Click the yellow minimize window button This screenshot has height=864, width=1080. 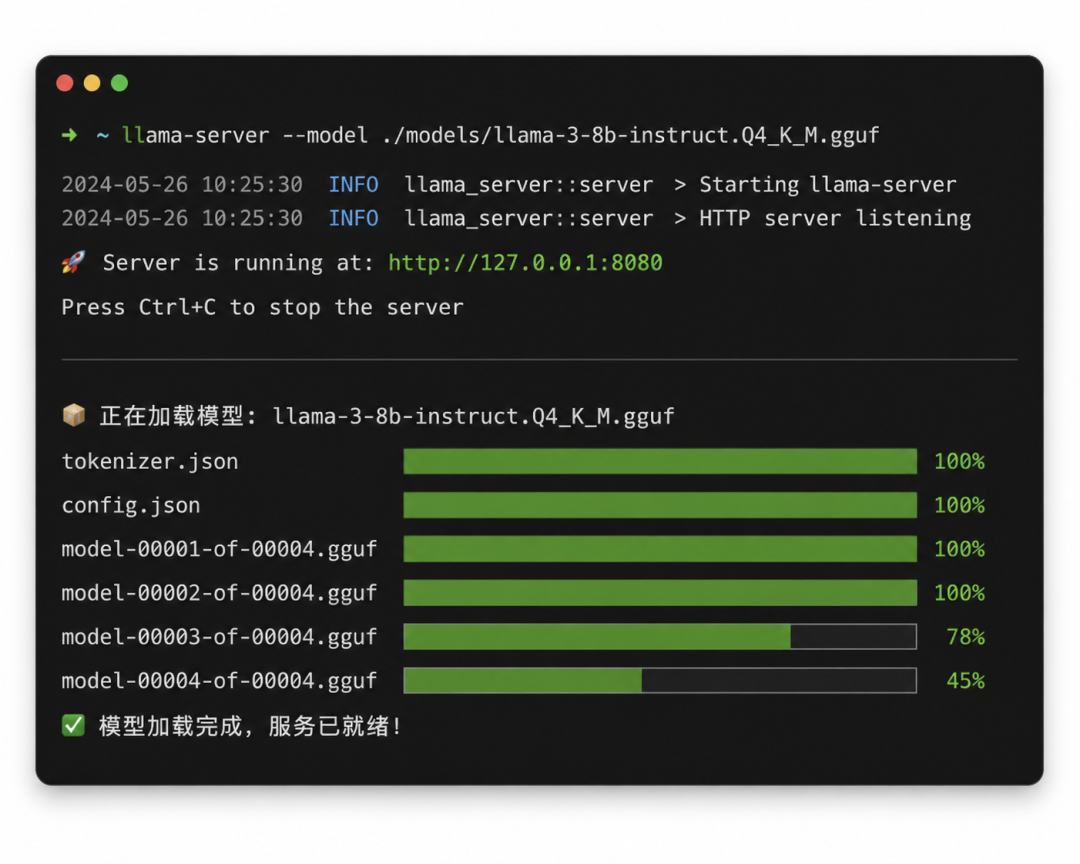(92, 83)
